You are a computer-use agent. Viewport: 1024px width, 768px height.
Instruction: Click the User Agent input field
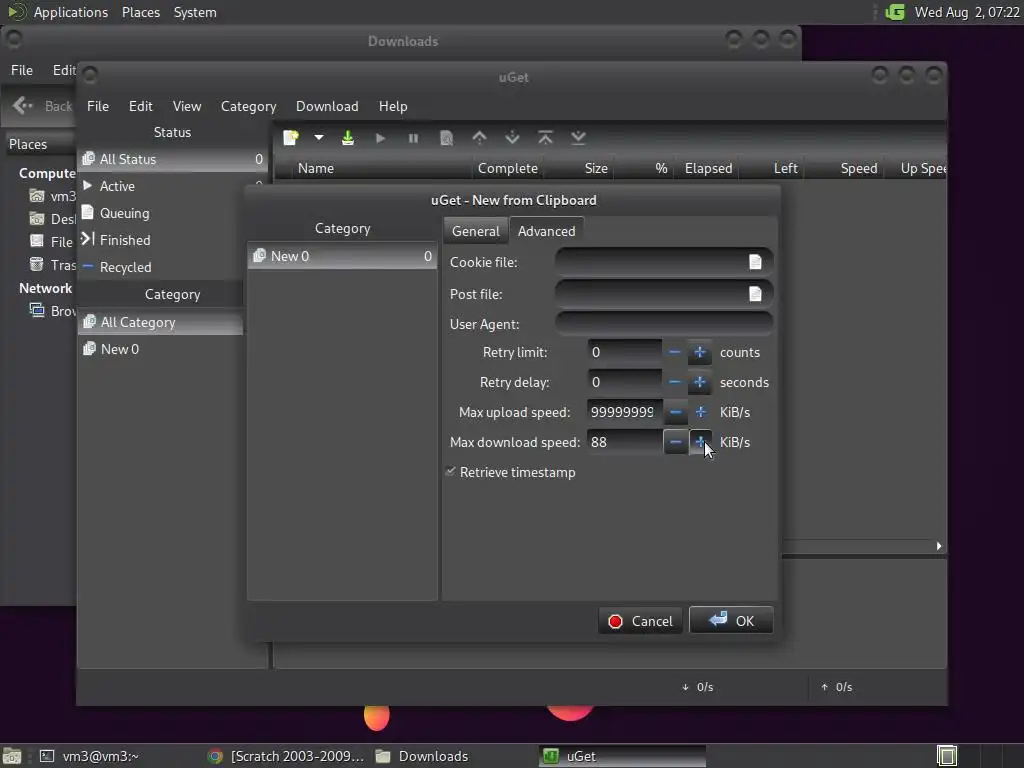664,324
